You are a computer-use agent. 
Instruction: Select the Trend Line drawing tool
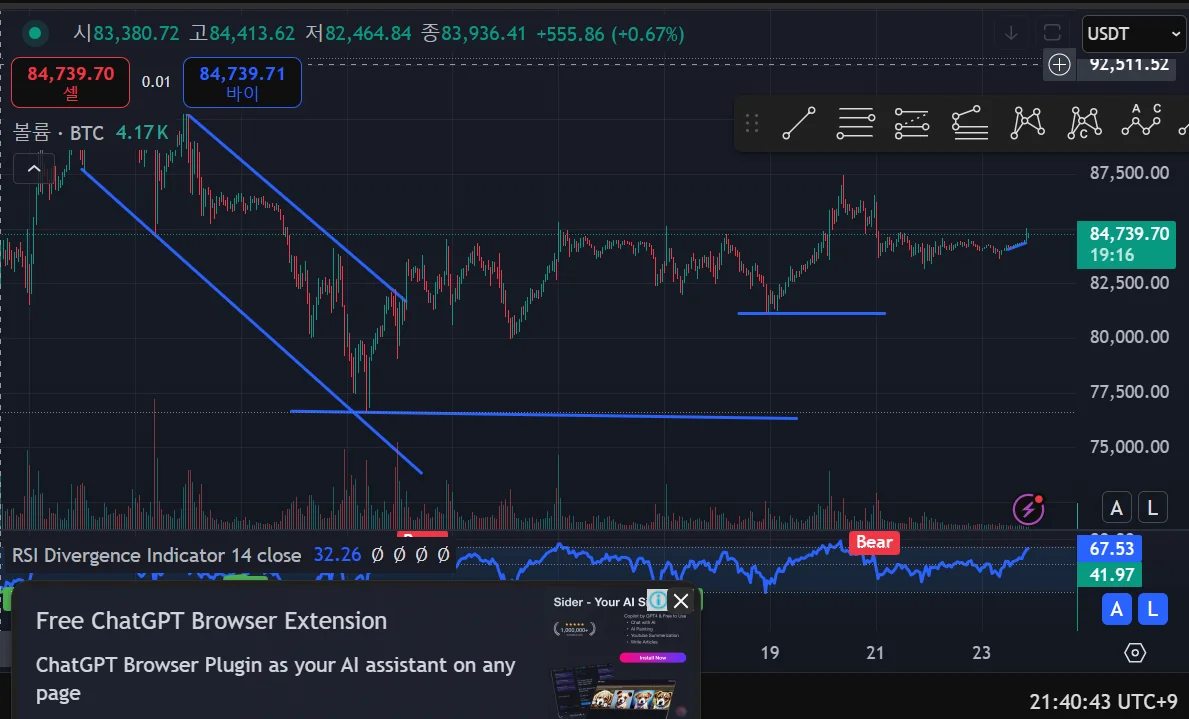pyautogui.click(x=798, y=123)
